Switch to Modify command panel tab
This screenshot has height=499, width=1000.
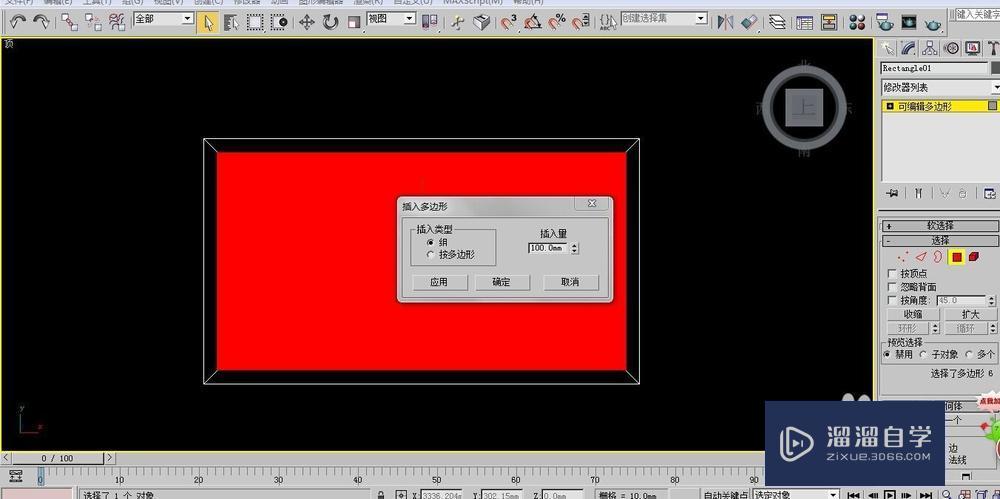(x=909, y=48)
